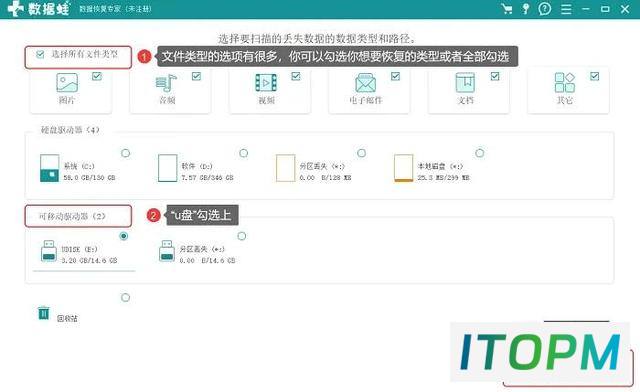Image resolution: width=640 pixels, height=392 pixels.
Task: Click the 回收站 label text
Action: 67,318
